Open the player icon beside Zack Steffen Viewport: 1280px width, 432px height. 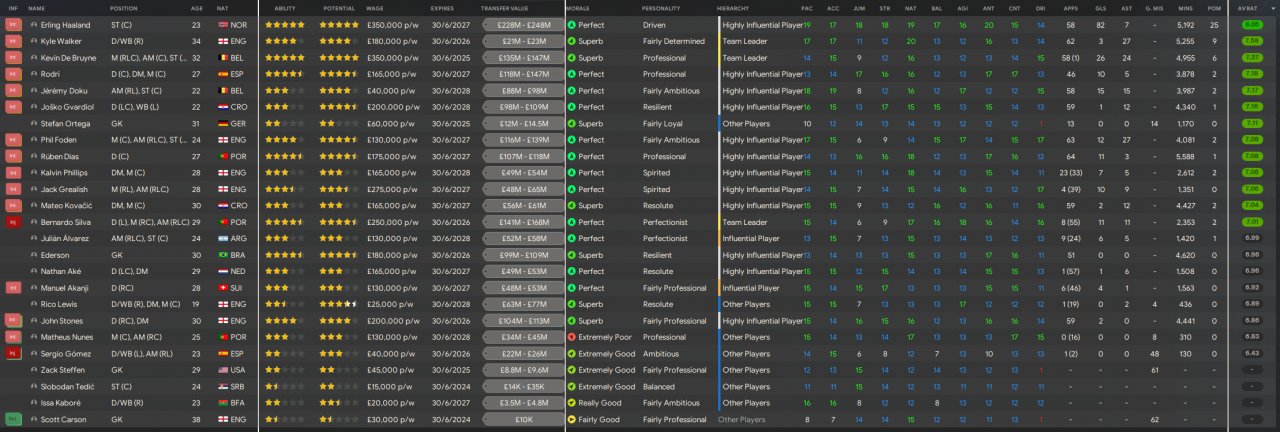34,370
